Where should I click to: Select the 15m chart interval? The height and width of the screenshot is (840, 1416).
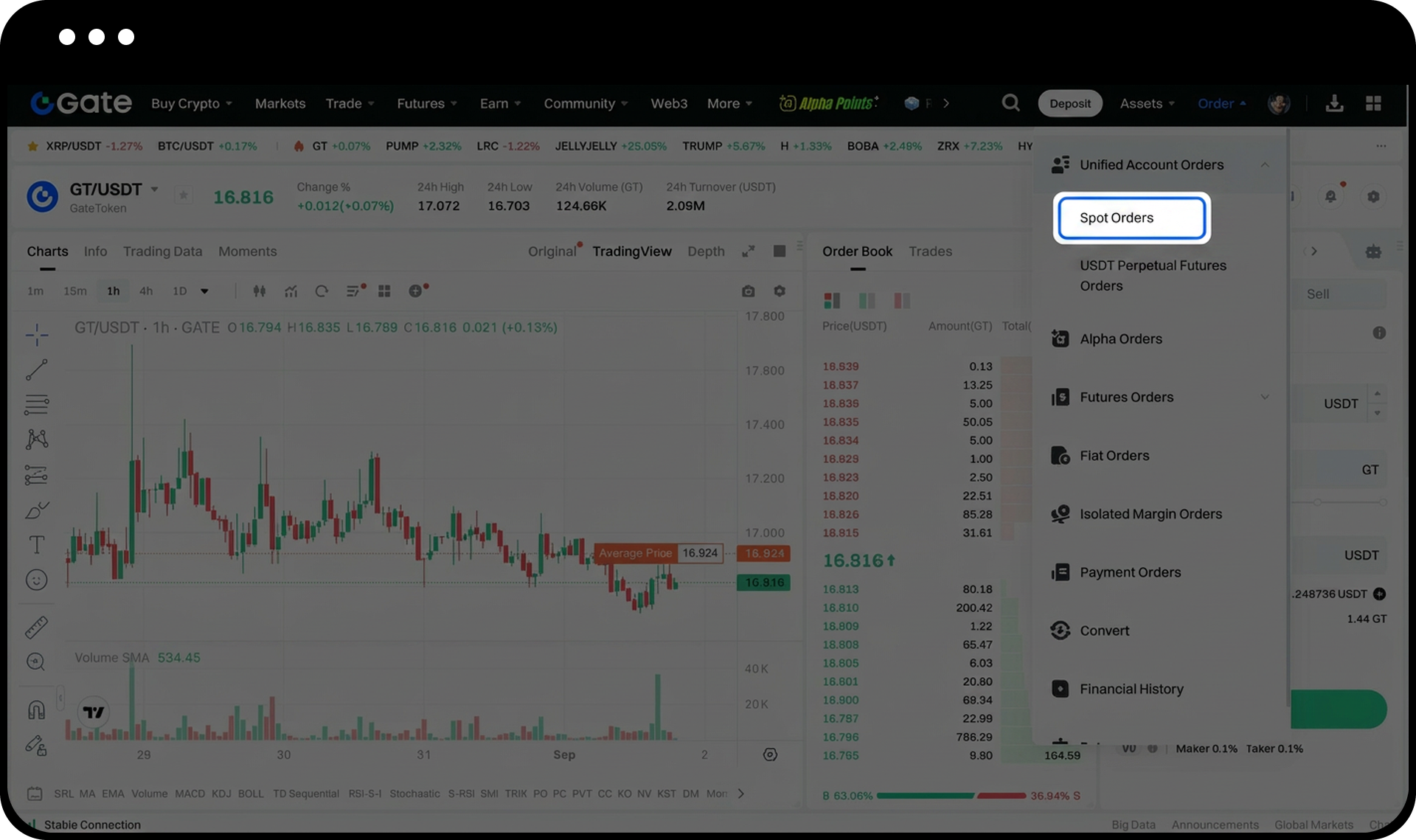(x=74, y=291)
